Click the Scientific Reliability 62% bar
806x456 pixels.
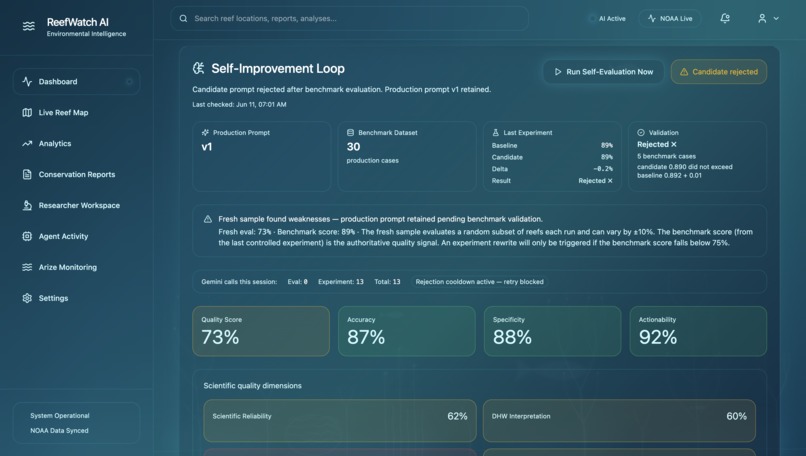[x=340, y=421]
